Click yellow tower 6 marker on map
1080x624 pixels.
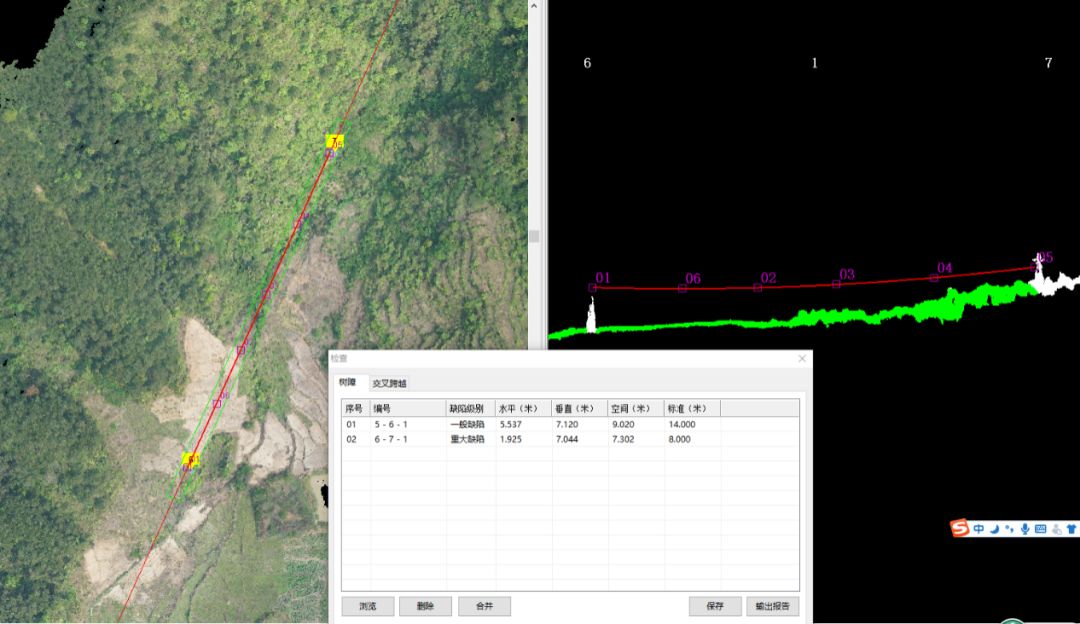pyautogui.click(x=190, y=460)
